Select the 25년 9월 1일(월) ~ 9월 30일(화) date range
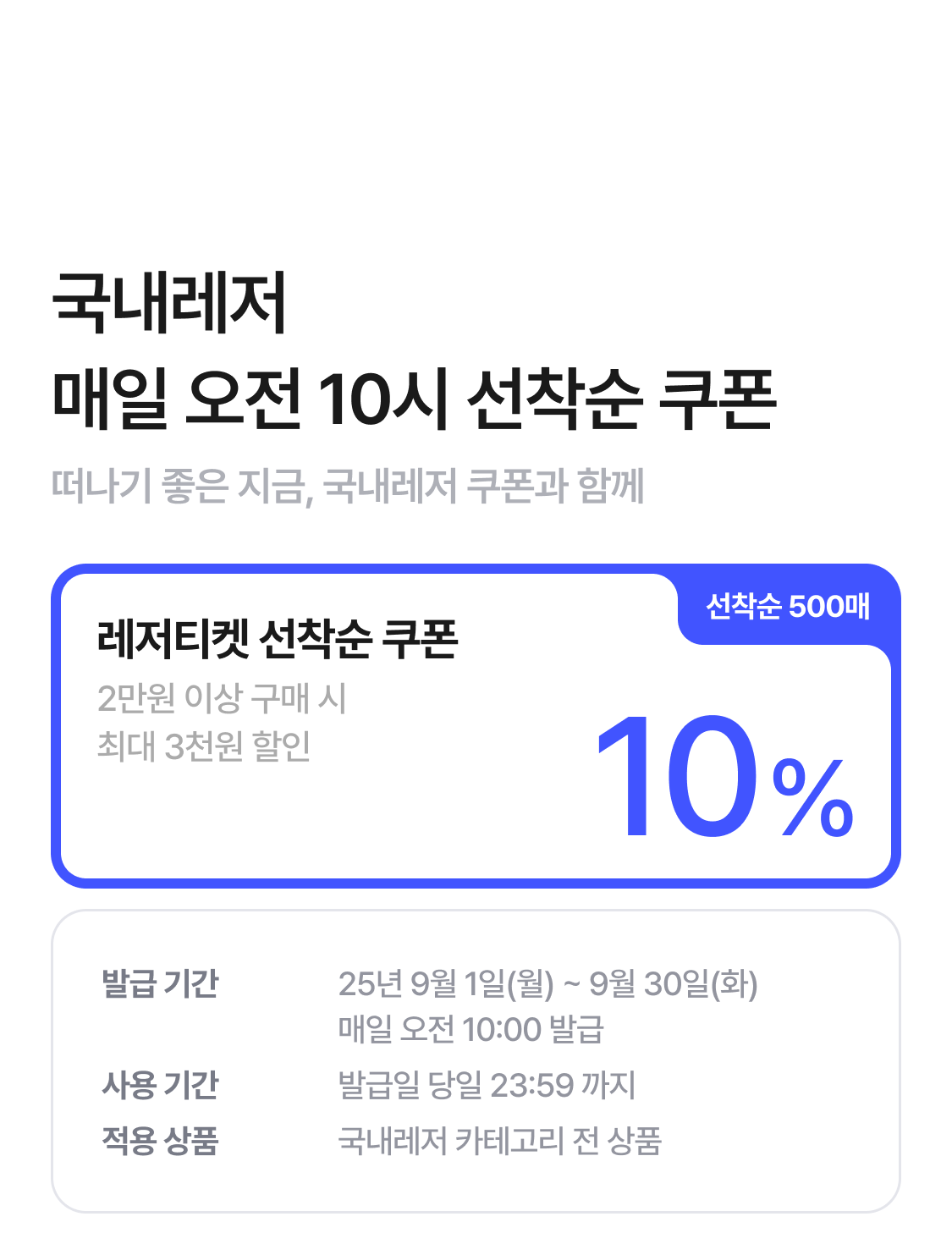 coord(548,984)
